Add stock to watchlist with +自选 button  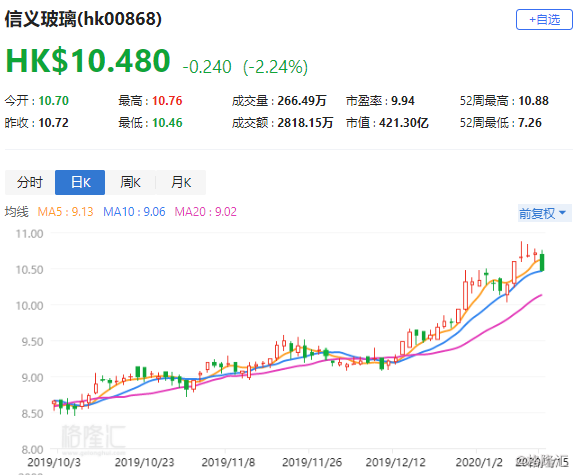pos(544,19)
